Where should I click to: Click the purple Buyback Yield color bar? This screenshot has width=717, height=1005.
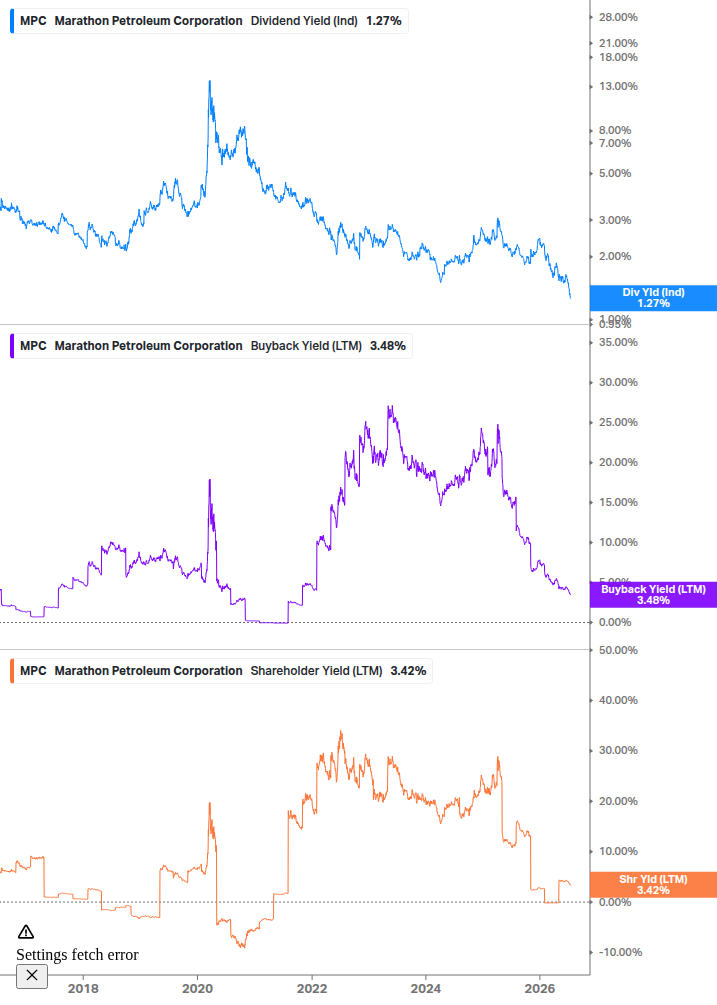12,345
